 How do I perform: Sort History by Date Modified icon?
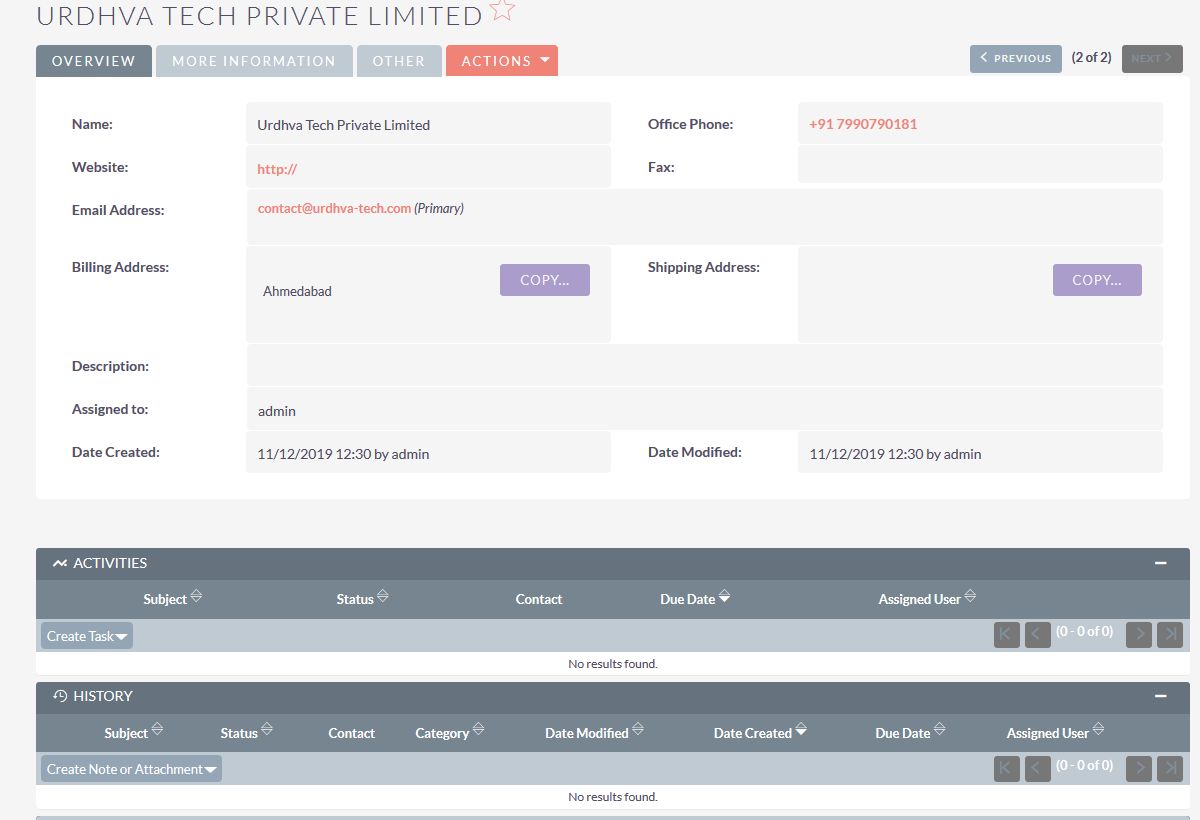pos(638,730)
